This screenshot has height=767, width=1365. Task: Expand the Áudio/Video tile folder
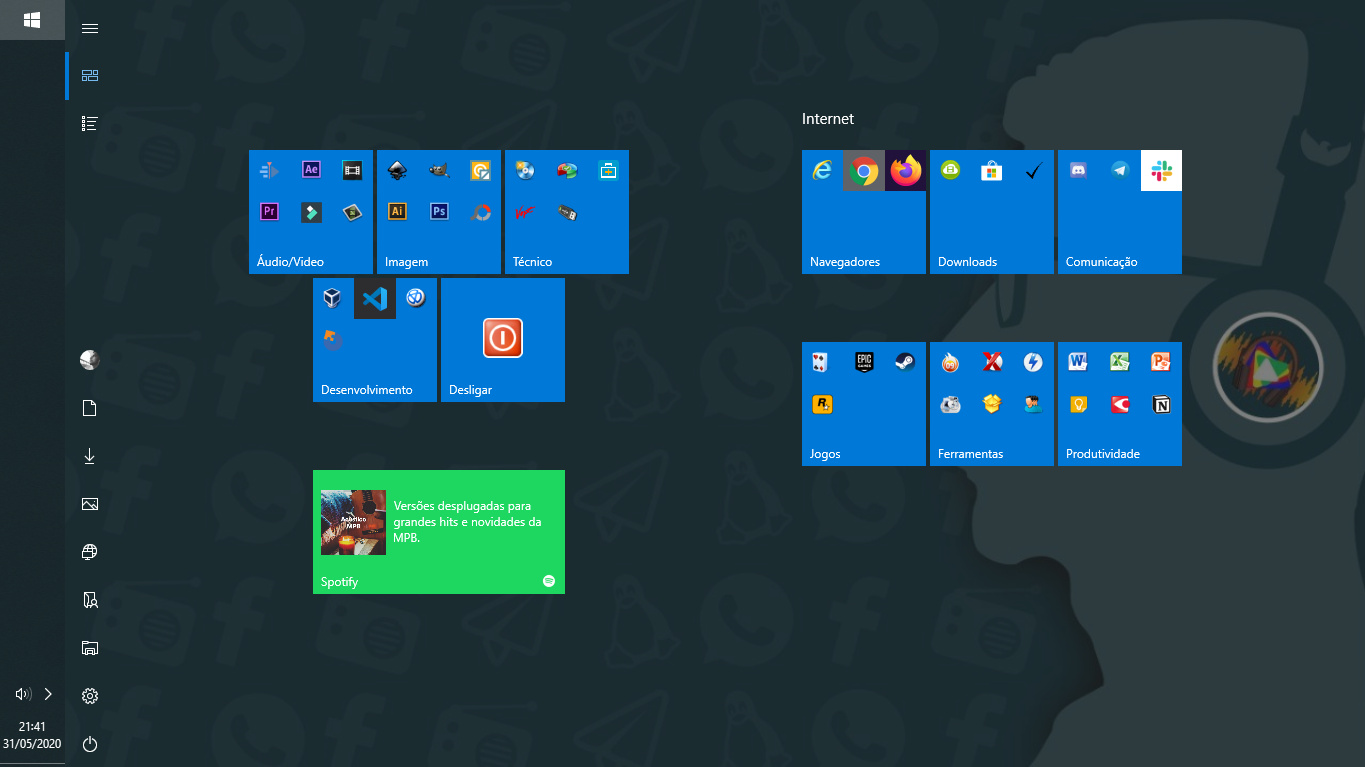click(311, 212)
